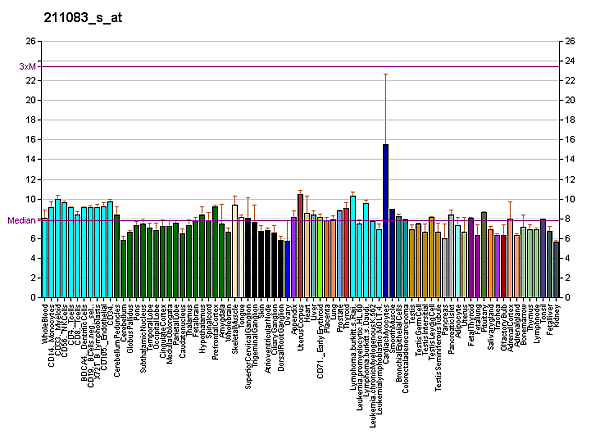
Task: Select the Testis Seminiferous Tubule label
Action: pyautogui.click(x=438, y=348)
